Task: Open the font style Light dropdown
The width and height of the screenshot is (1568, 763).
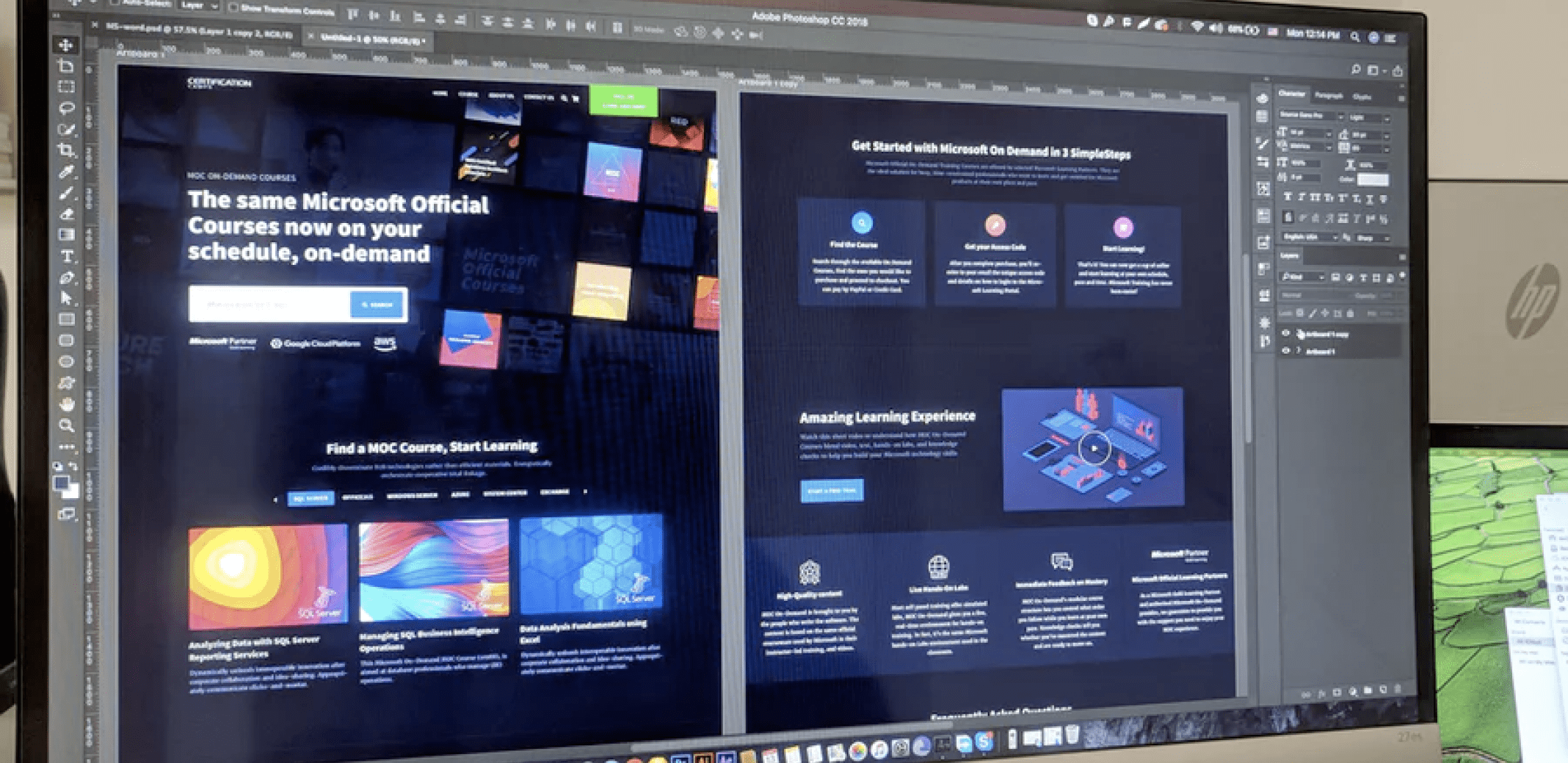Action: click(1369, 117)
